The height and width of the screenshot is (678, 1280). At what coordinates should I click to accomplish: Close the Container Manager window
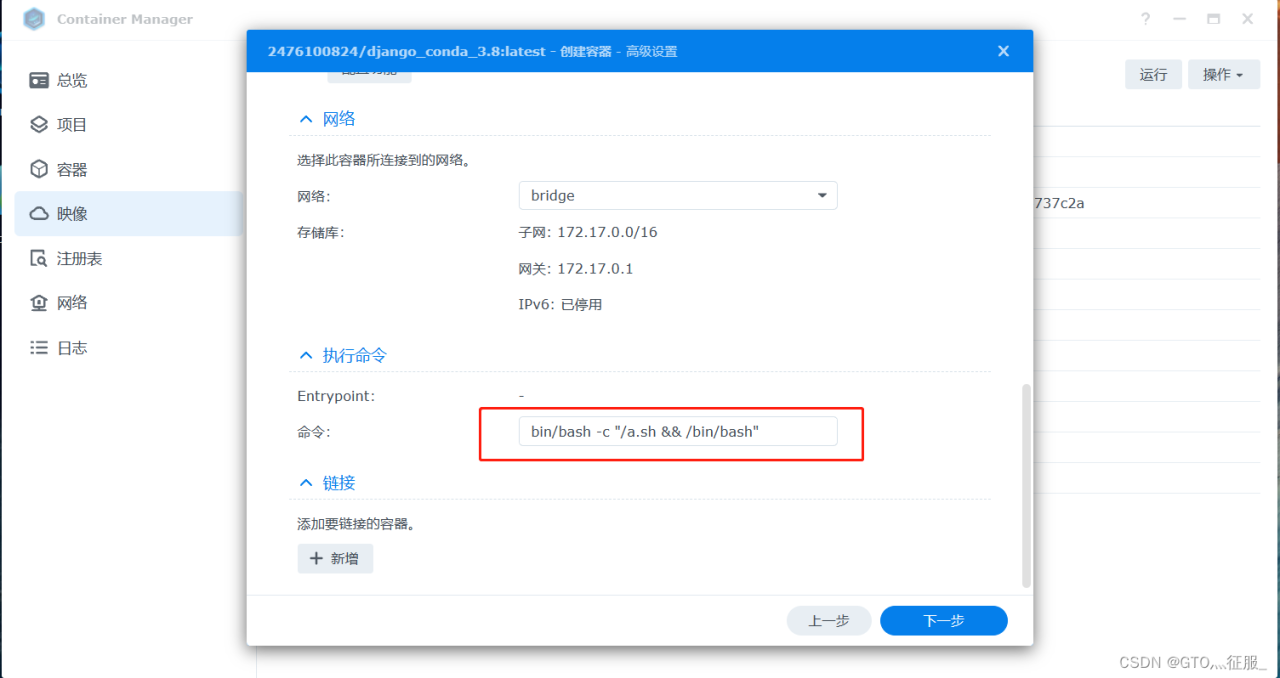(x=1247, y=19)
